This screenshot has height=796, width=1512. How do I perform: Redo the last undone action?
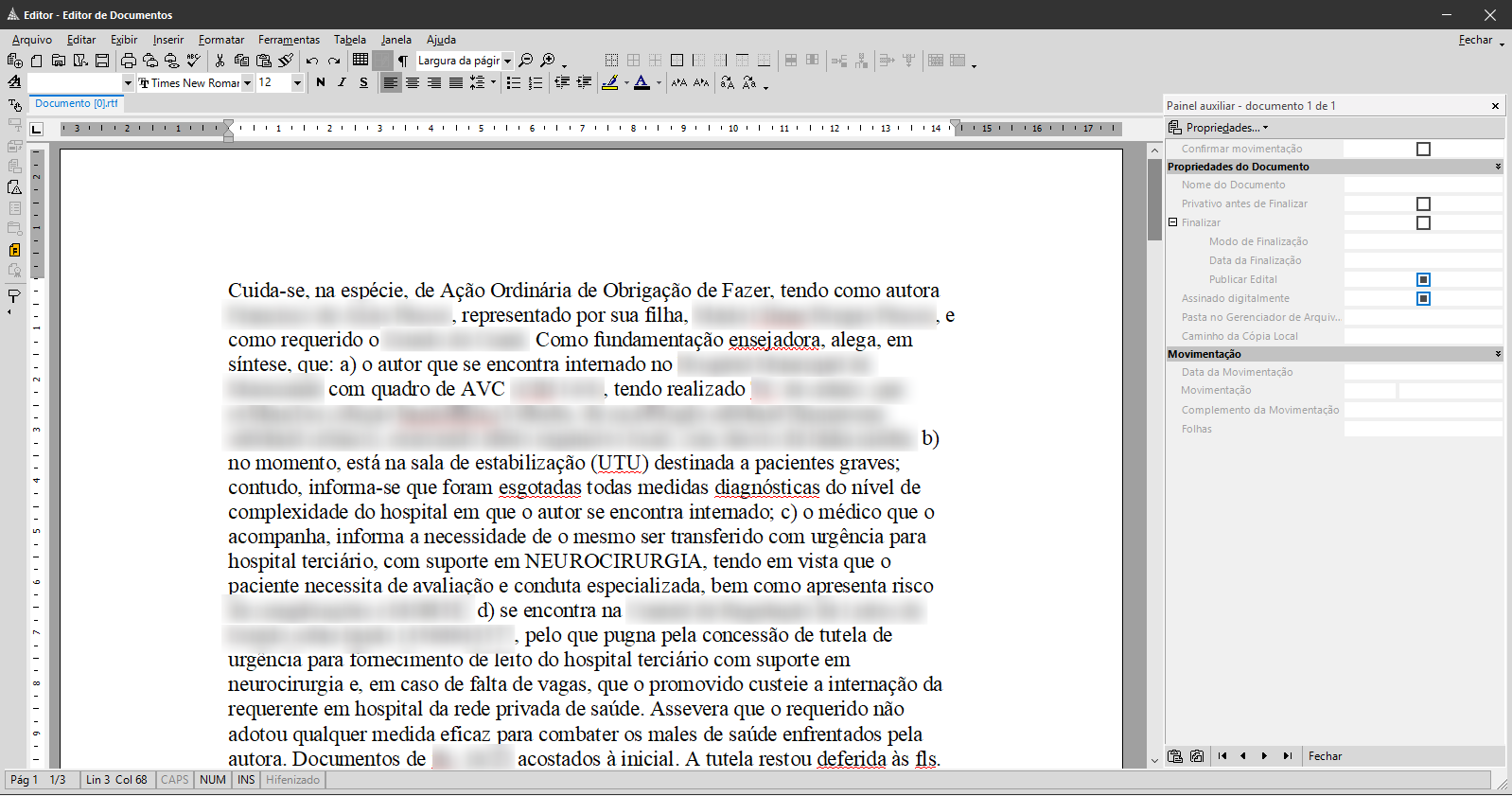tap(334, 61)
